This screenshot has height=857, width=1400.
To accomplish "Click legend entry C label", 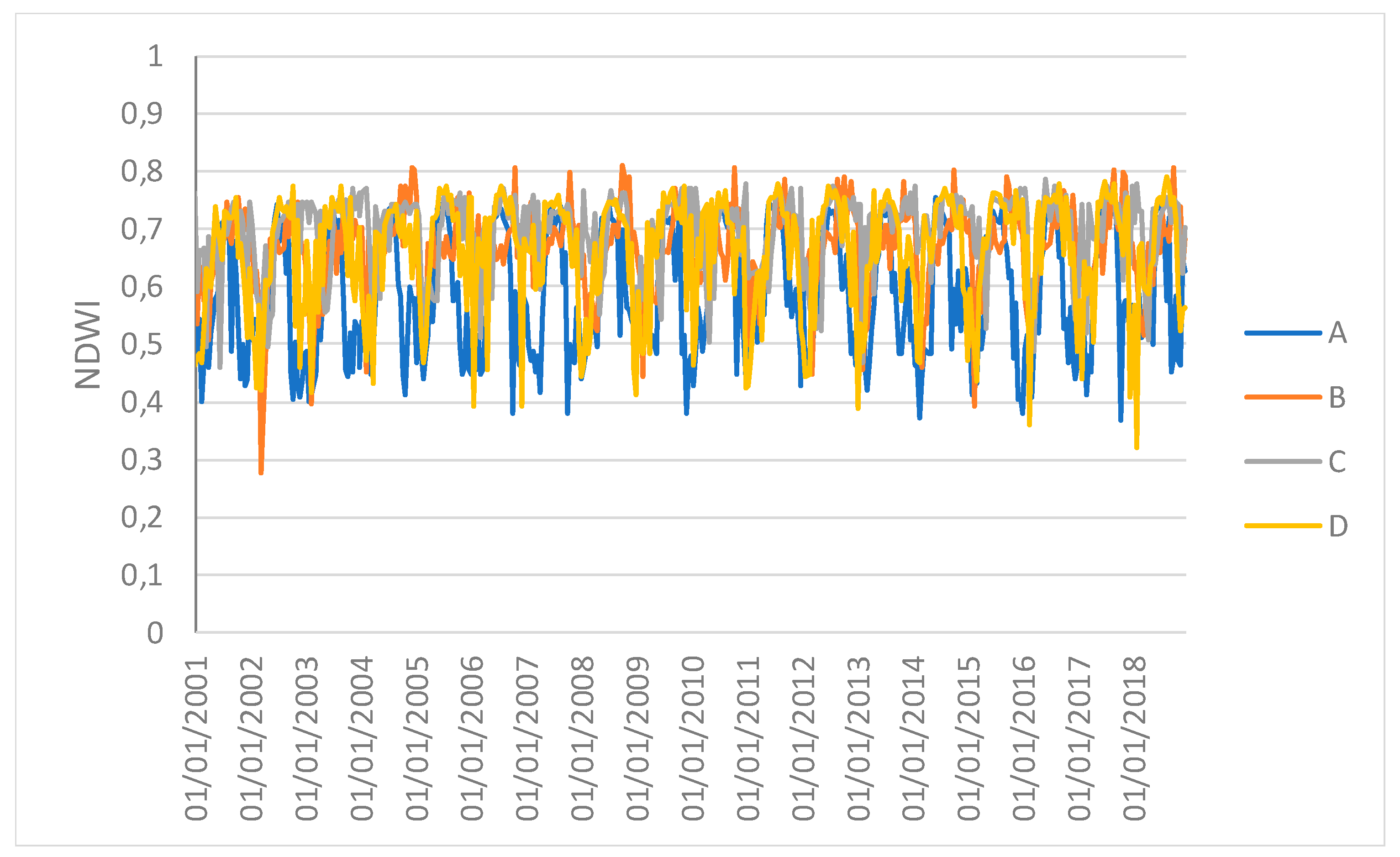I will click(x=1337, y=462).
